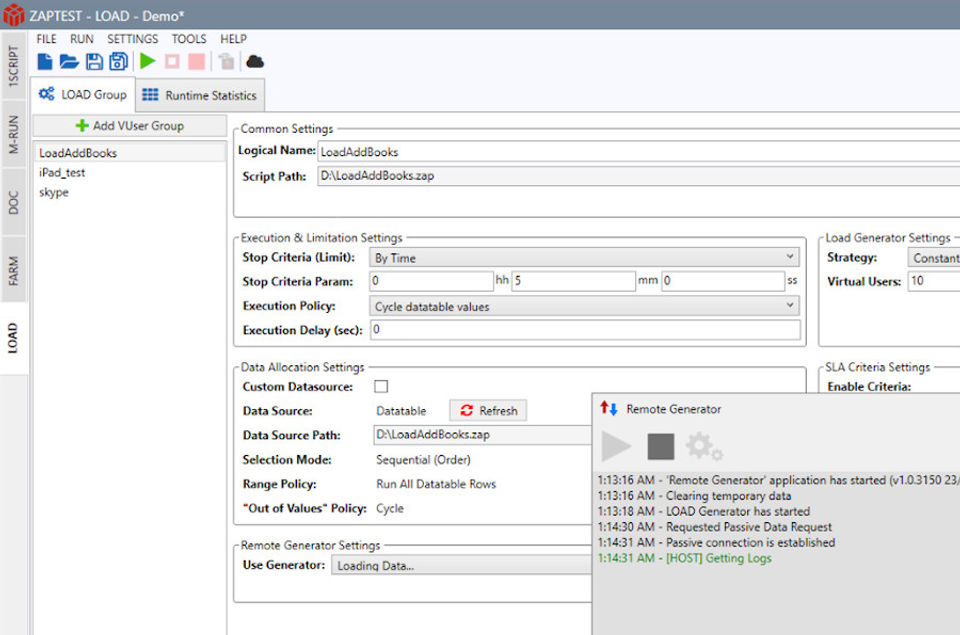This screenshot has width=960, height=635.
Task: Click the Add VUser Group button
Action: 129,126
